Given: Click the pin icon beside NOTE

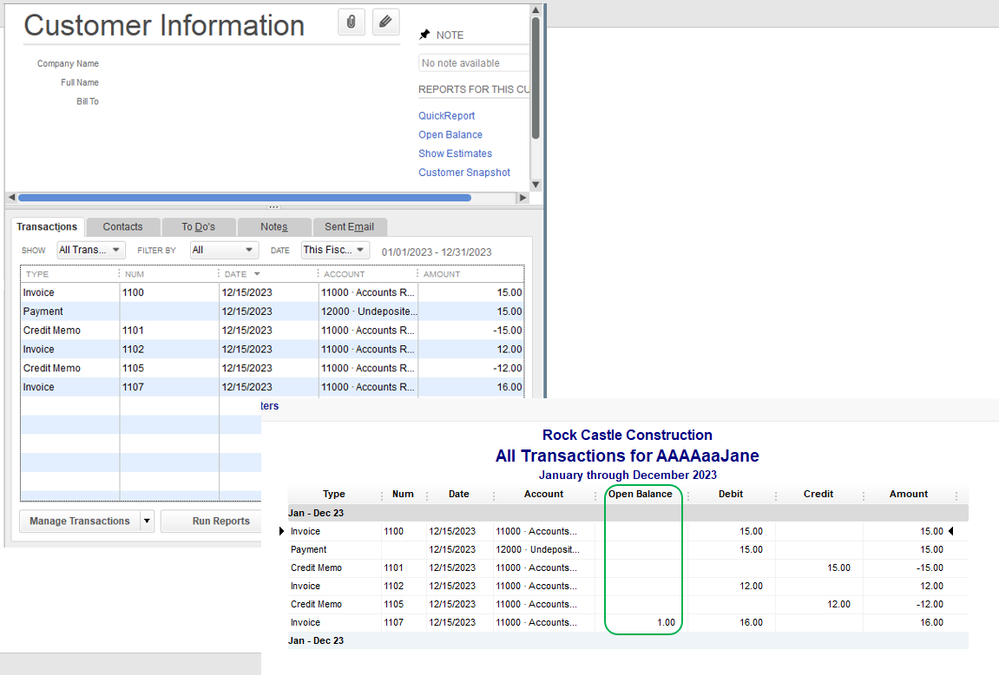Looking at the screenshot, I should tap(424, 35).
